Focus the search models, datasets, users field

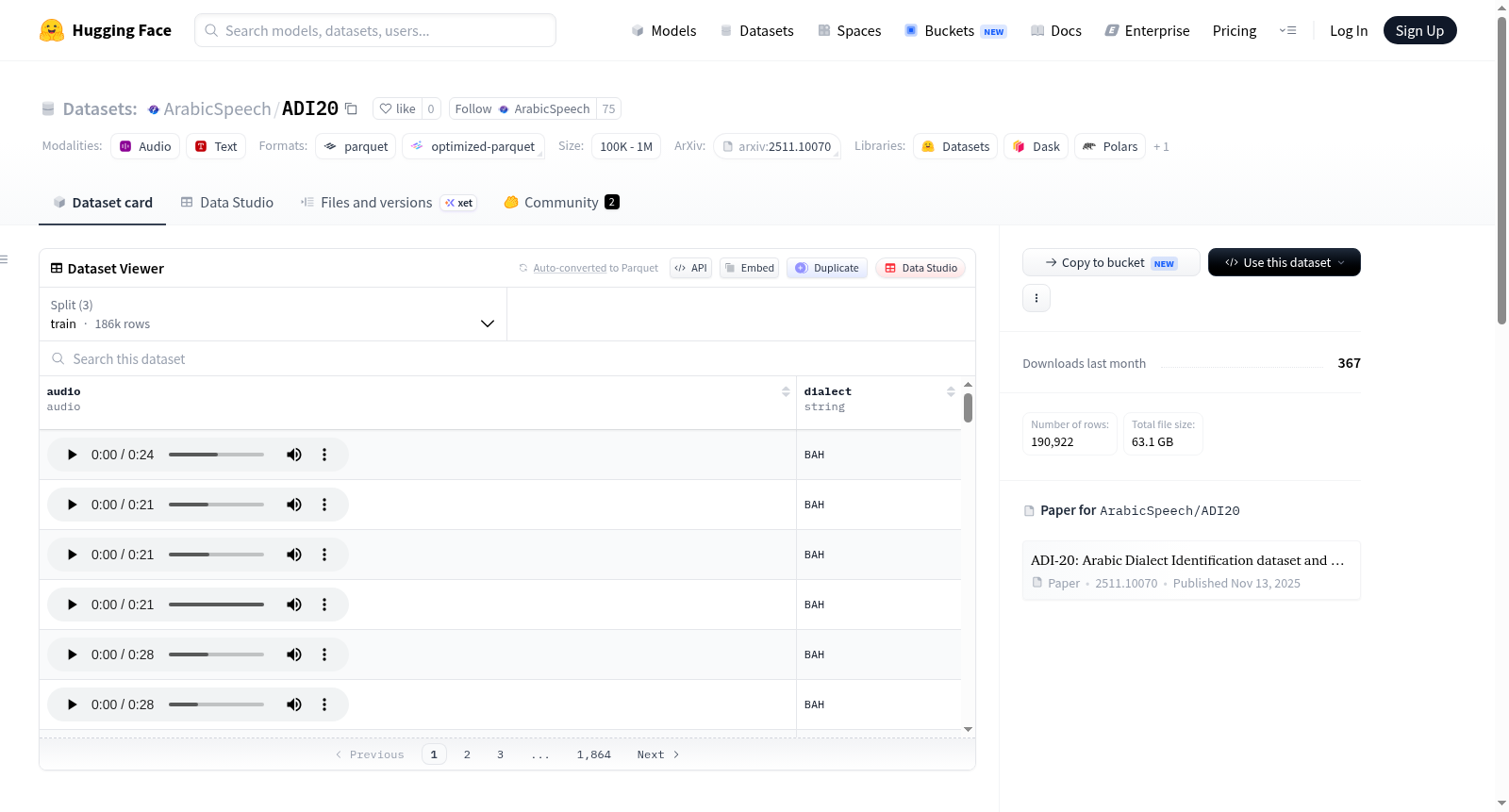375,30
